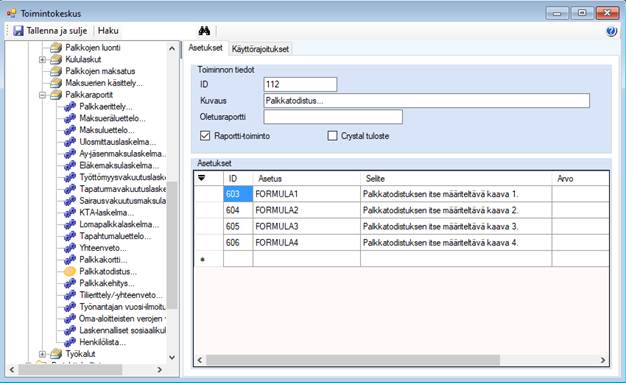The width and height of the screenshot is (626, 383).
Task: Click the Maksuluettelo report icon
Action: pyautogui.click(x=70, y=130)
